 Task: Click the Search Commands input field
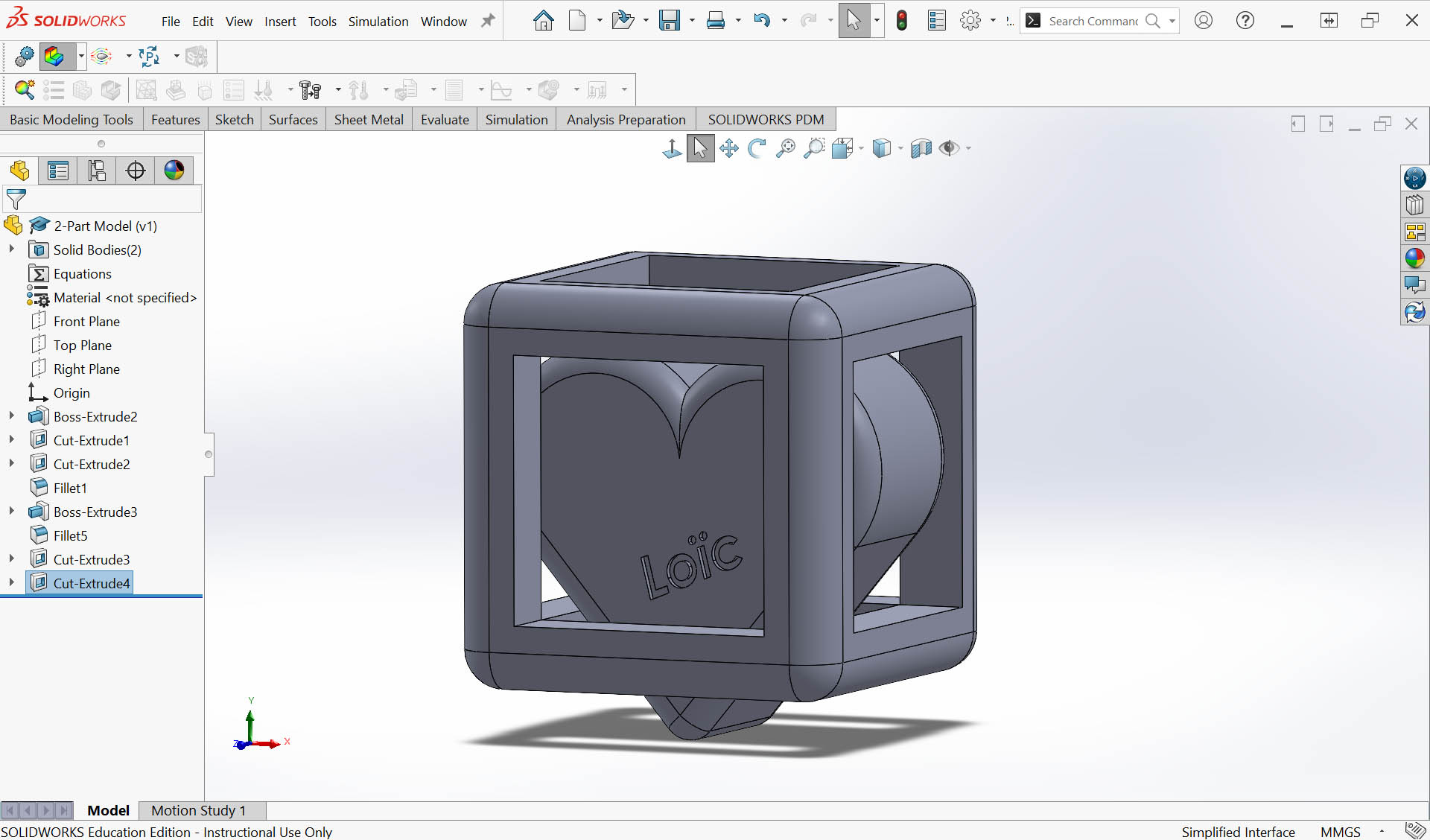[1093, 21]
